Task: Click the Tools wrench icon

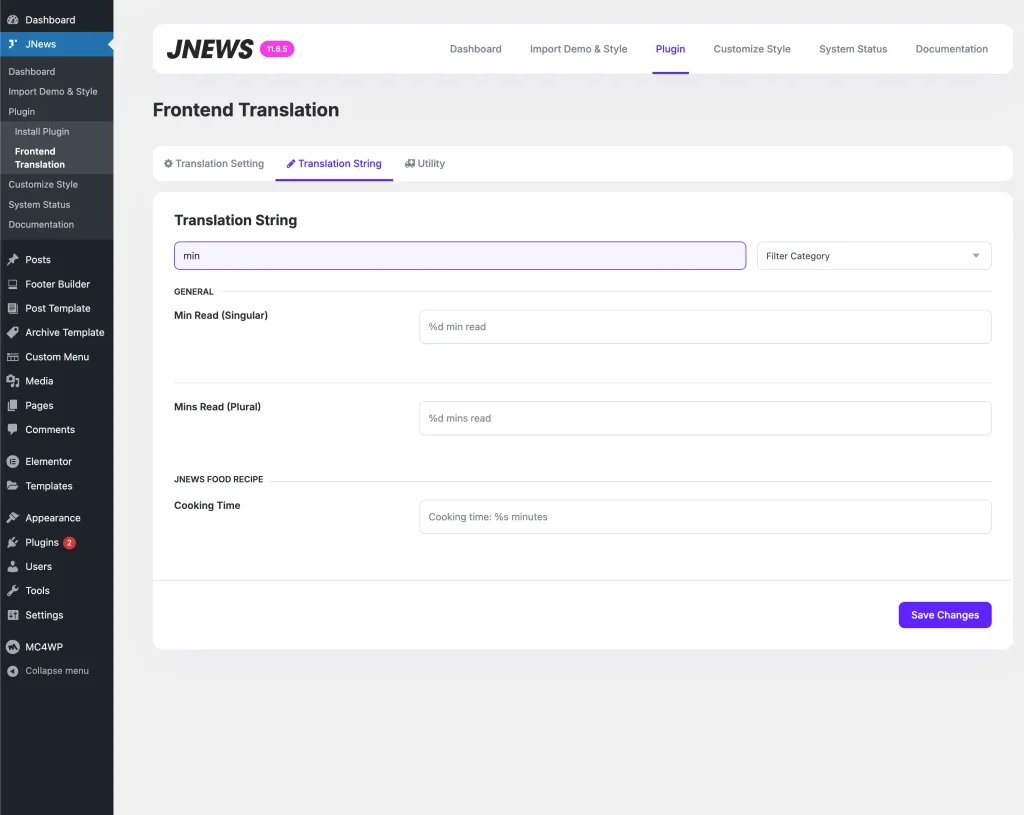Action: tap(13, 591)
